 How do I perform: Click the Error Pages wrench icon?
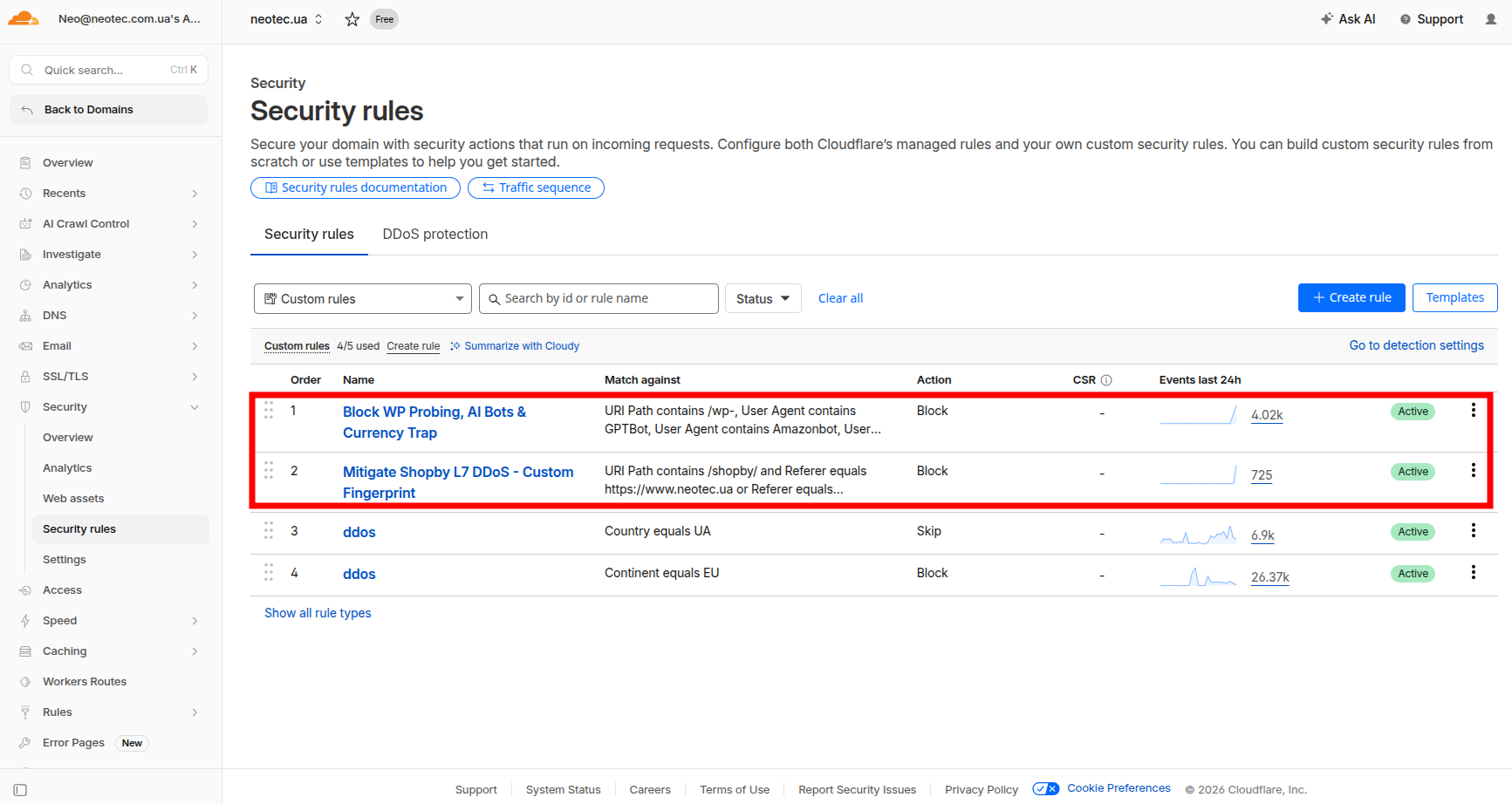(x=25, y=743)
